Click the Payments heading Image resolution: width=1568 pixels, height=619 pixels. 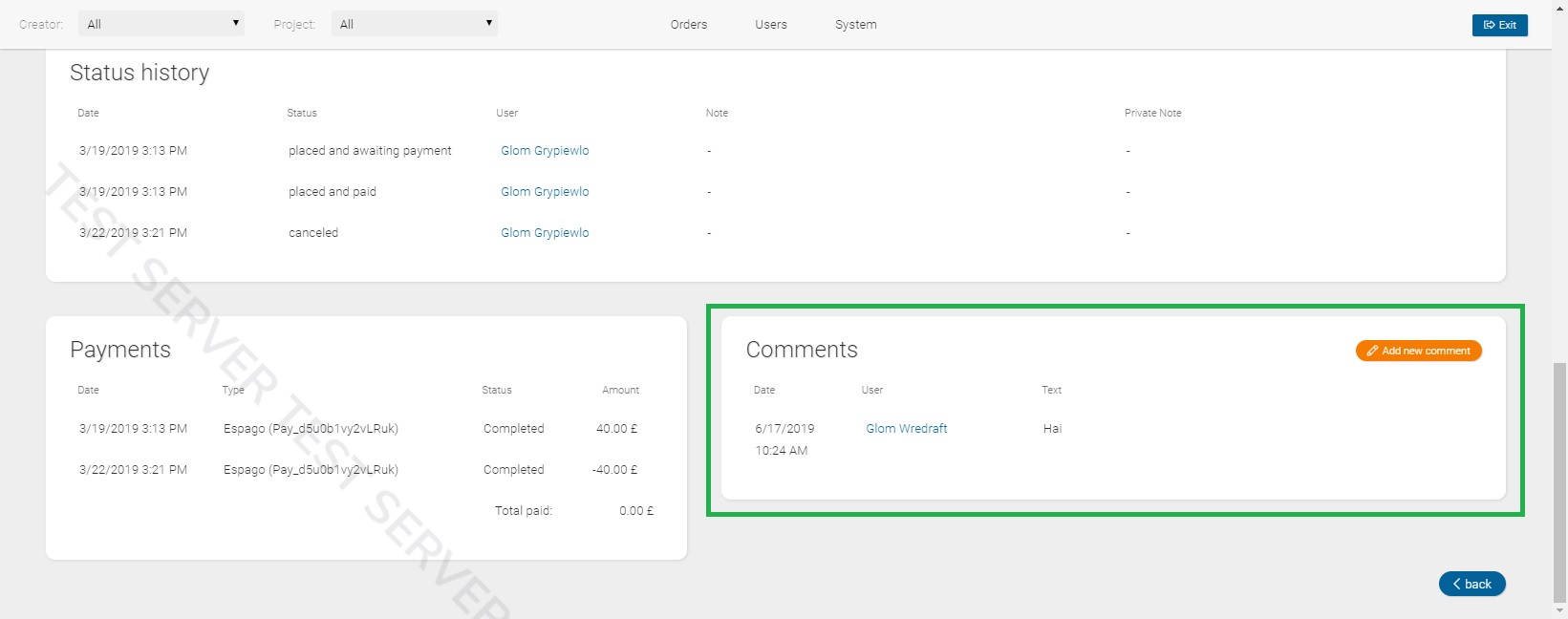[x=120, y=350]
